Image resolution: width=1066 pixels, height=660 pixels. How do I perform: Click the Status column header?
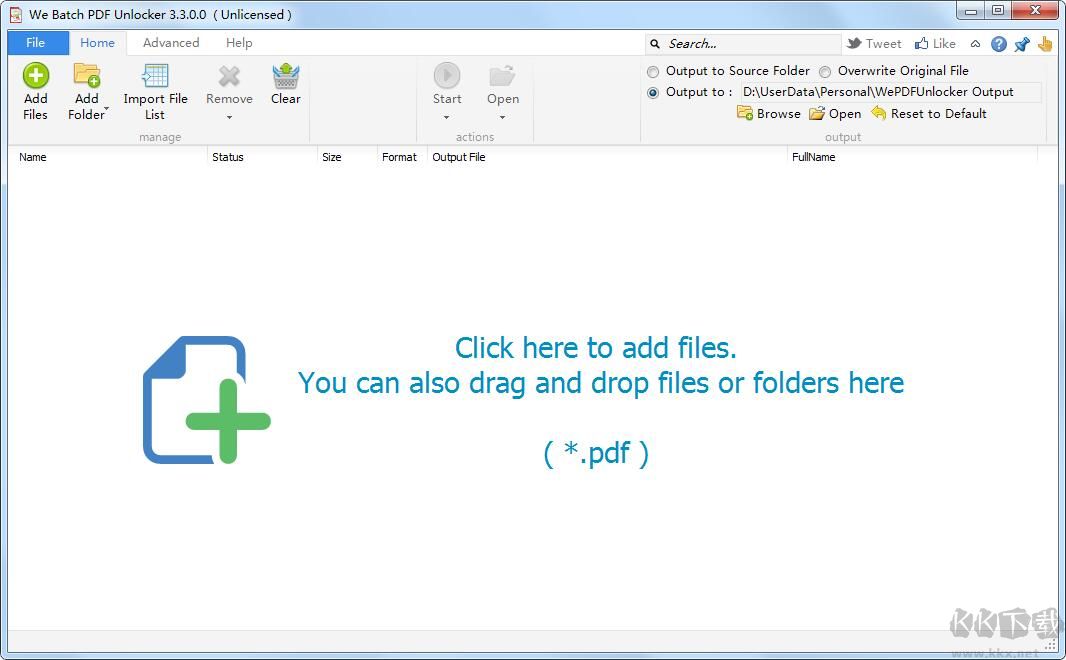click(x=228, y=157)
